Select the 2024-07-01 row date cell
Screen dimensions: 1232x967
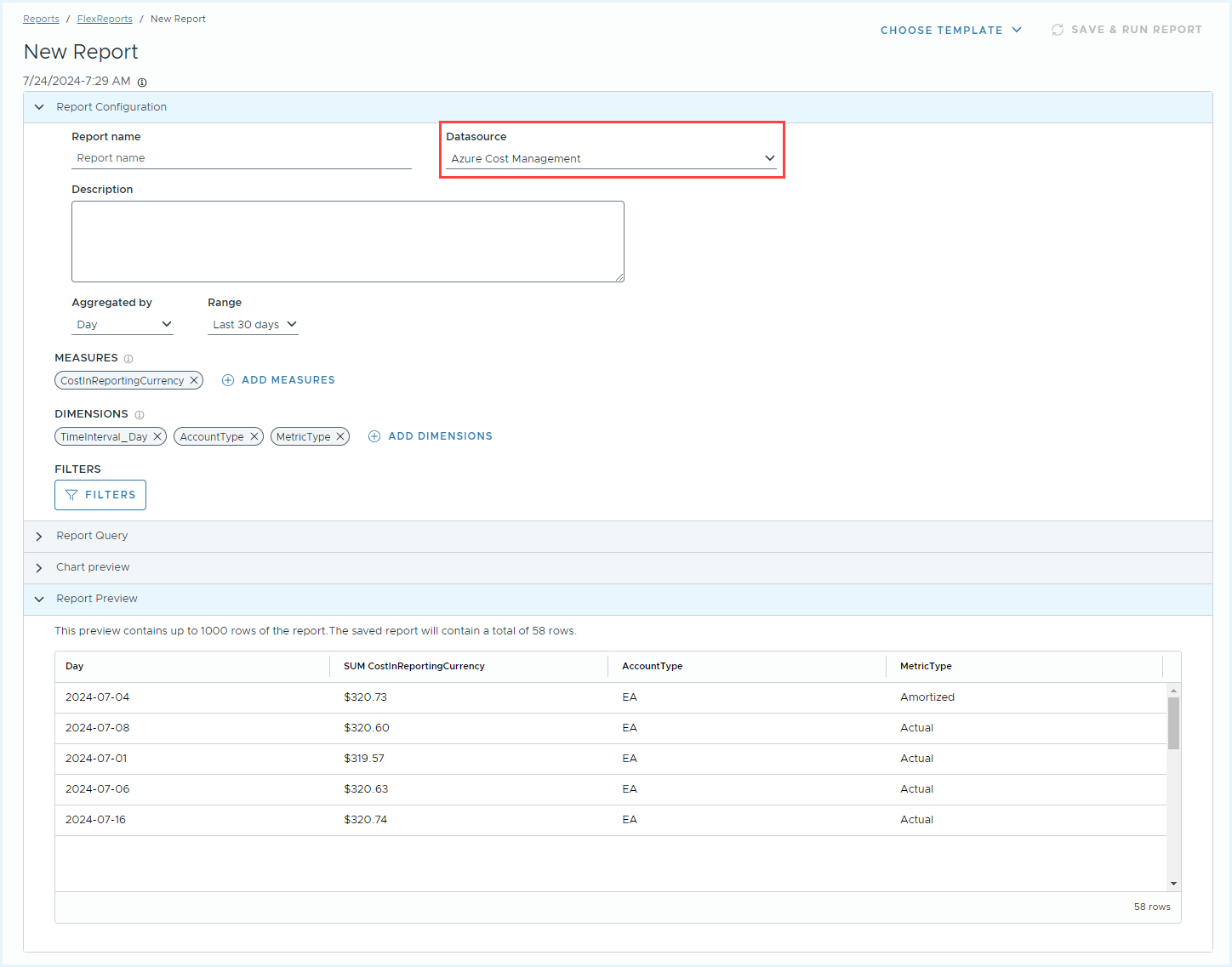(96, 759)
